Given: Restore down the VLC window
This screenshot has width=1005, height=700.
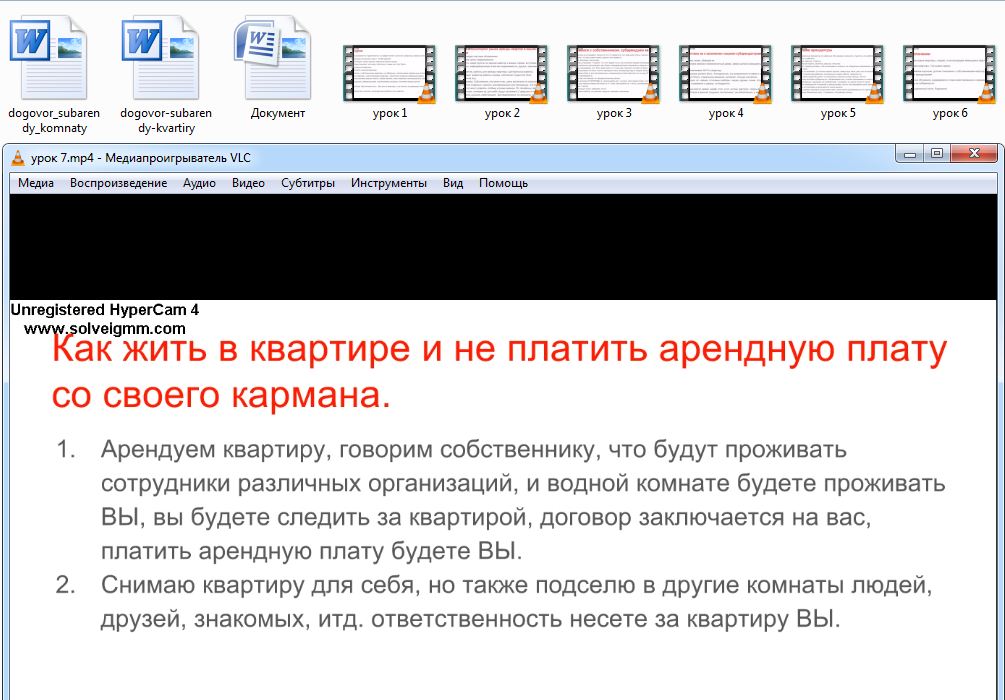Looking at the screenshot, I should (937, 154).
